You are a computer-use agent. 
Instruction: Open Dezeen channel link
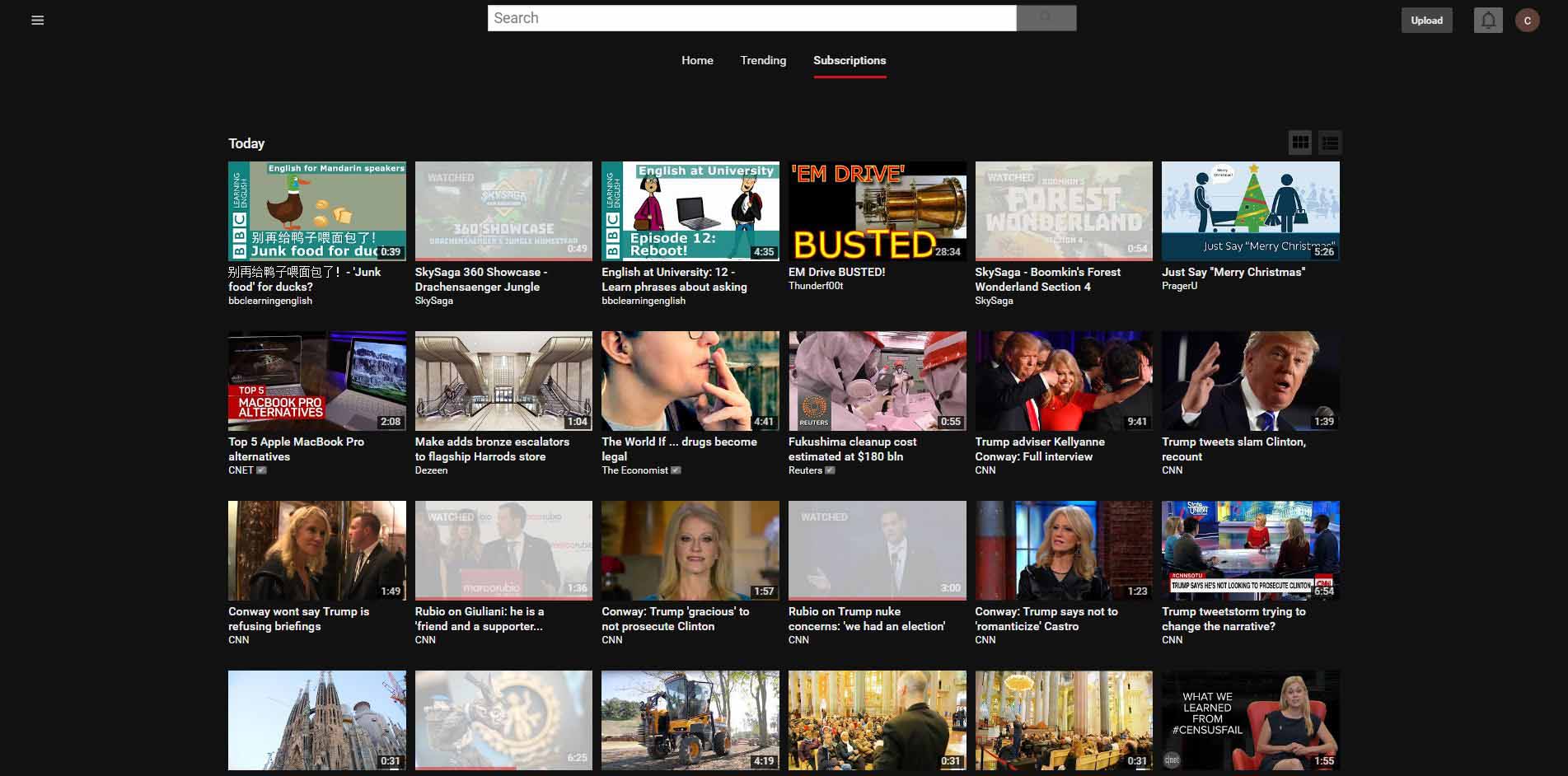pyautogui.click(x=431, y=470)
